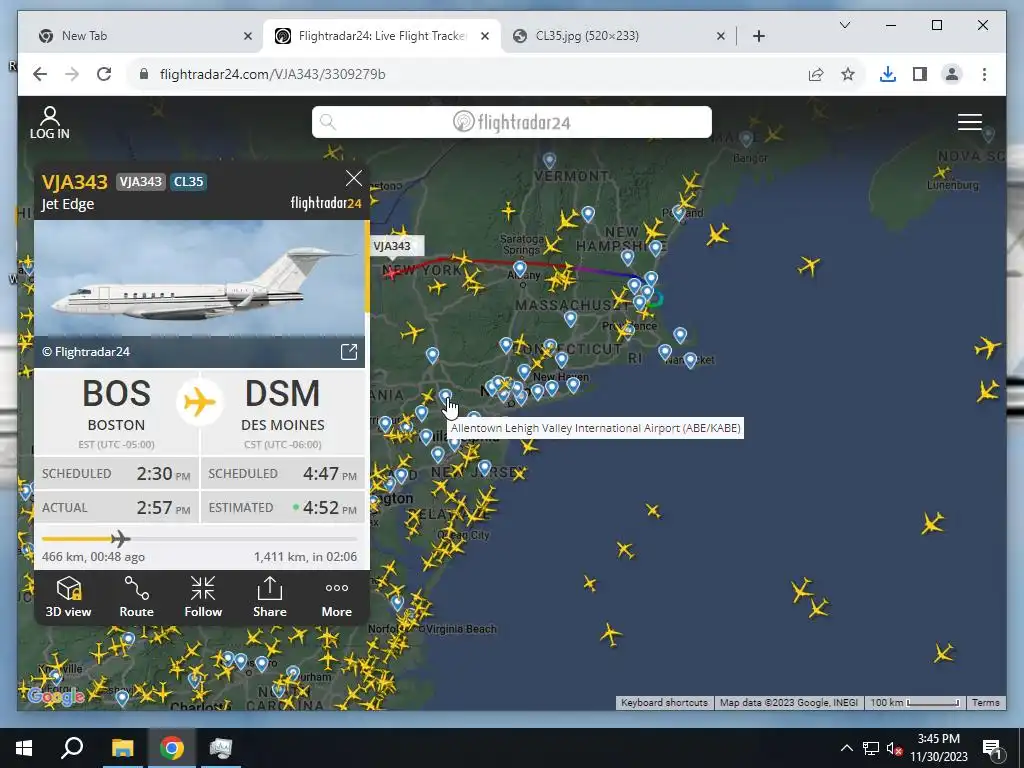Select the red VJA343 aircraft on map
The width and height of the screenshot is (1024, 768).
(391, 273)
